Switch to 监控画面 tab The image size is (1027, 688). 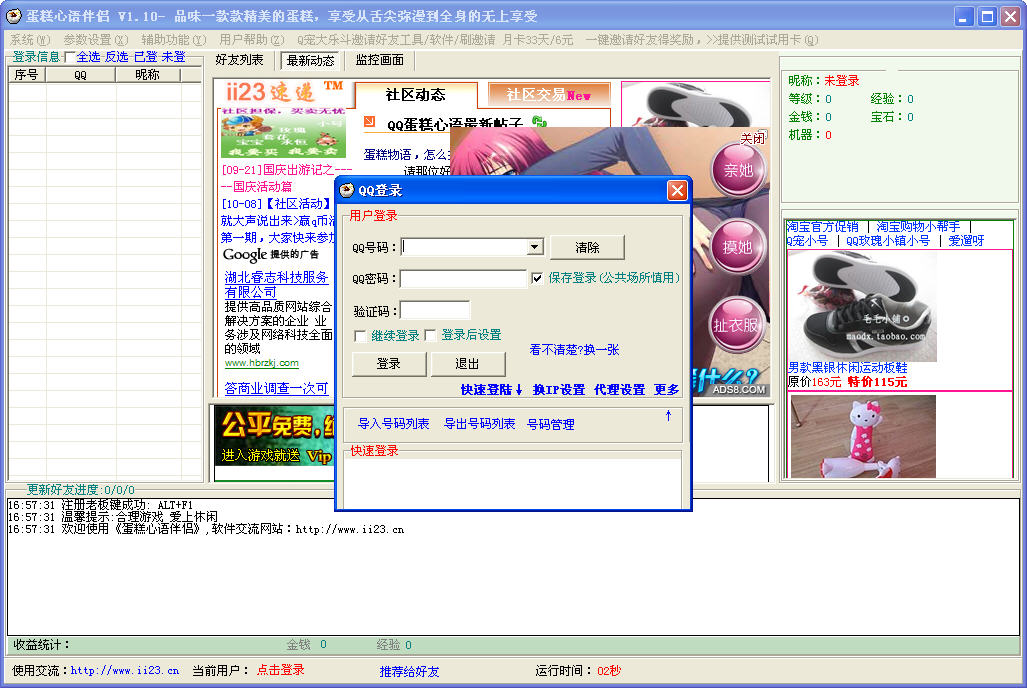click(380, 60)
